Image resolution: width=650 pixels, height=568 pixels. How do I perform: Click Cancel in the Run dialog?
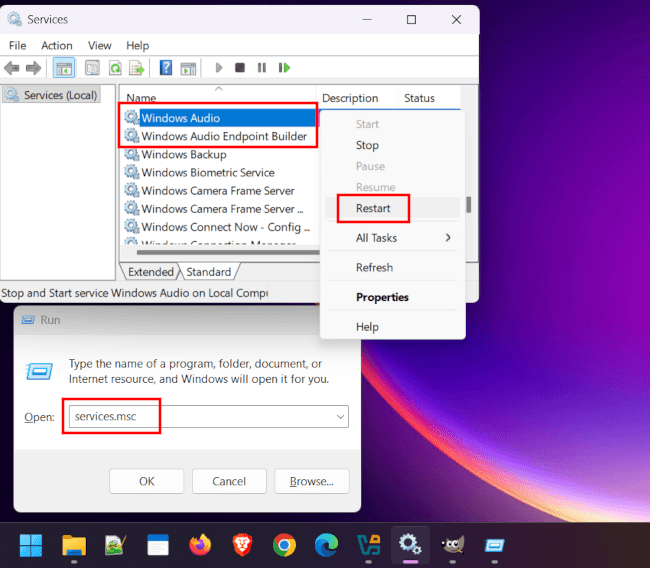(229, 481)
